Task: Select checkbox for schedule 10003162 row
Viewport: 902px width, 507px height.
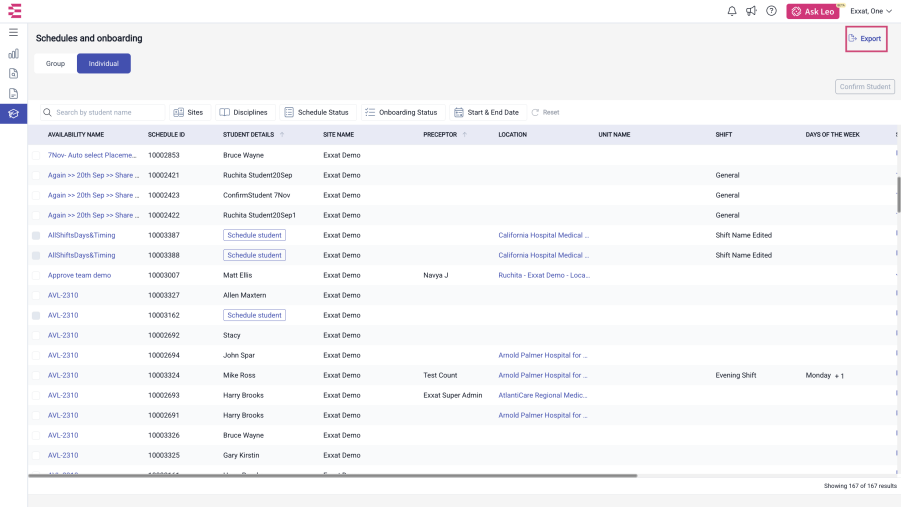Action: pyautogui.click(x=36, y=315)
